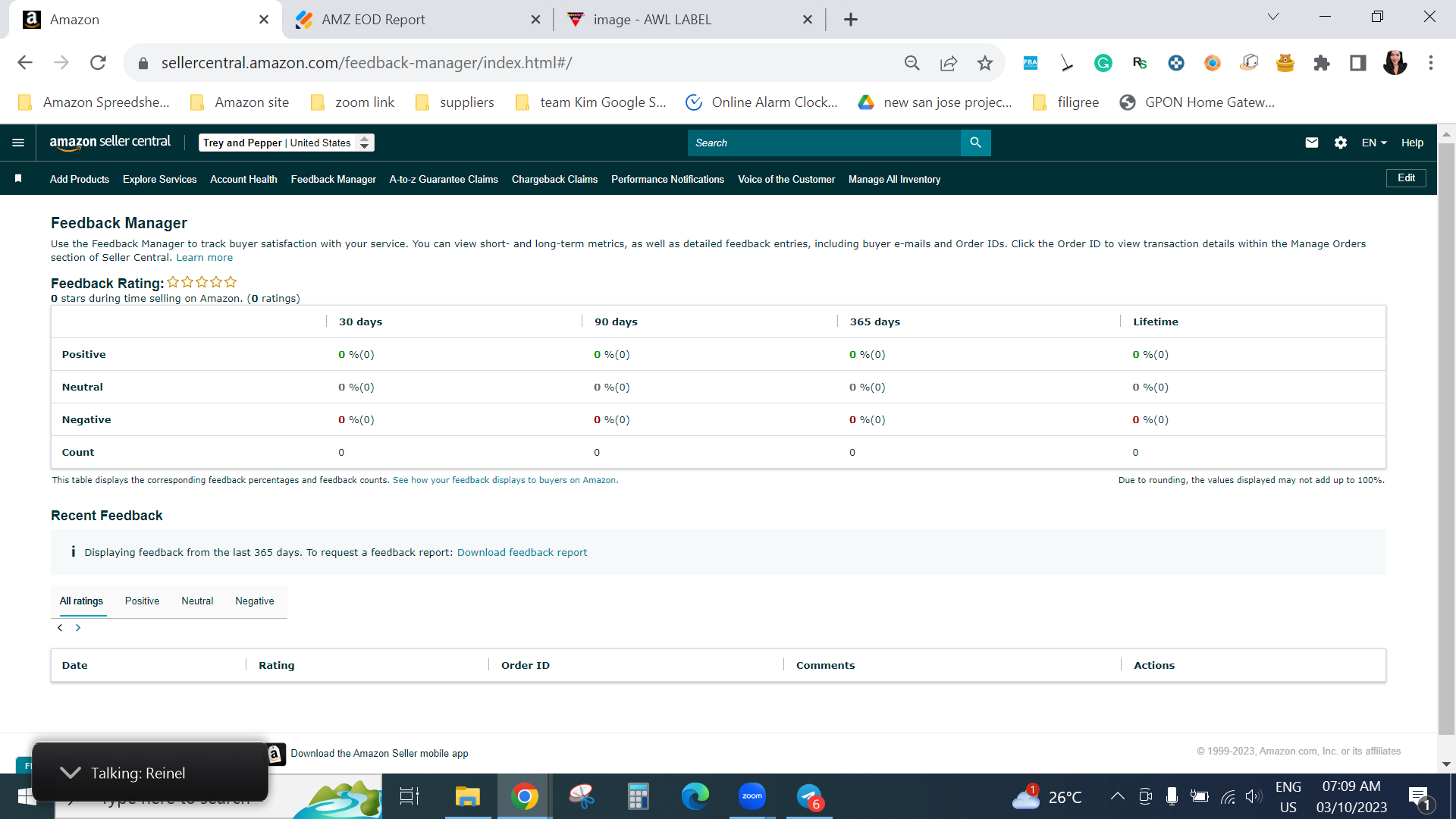
Task: Open Manage All Inventory
Action: point(894,179)
